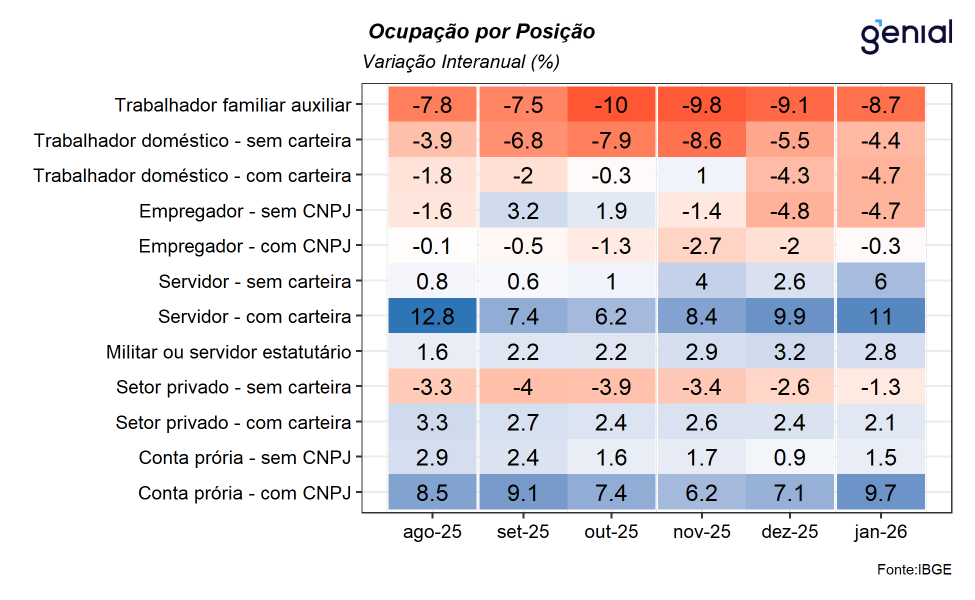Image resolution: width=975 pixels, height=600 pixels.
Task: Select the -10 cell under out-25
Action: (x=610, y=105)
